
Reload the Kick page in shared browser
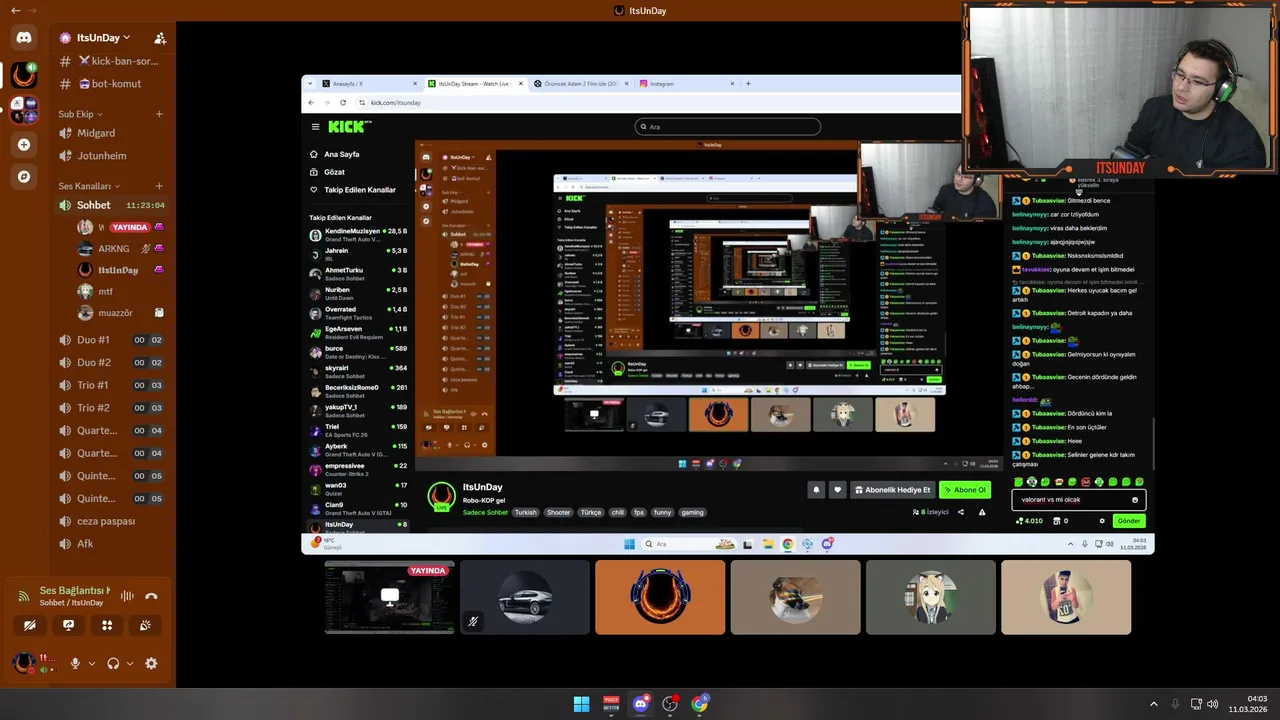[x=343, y=102]
